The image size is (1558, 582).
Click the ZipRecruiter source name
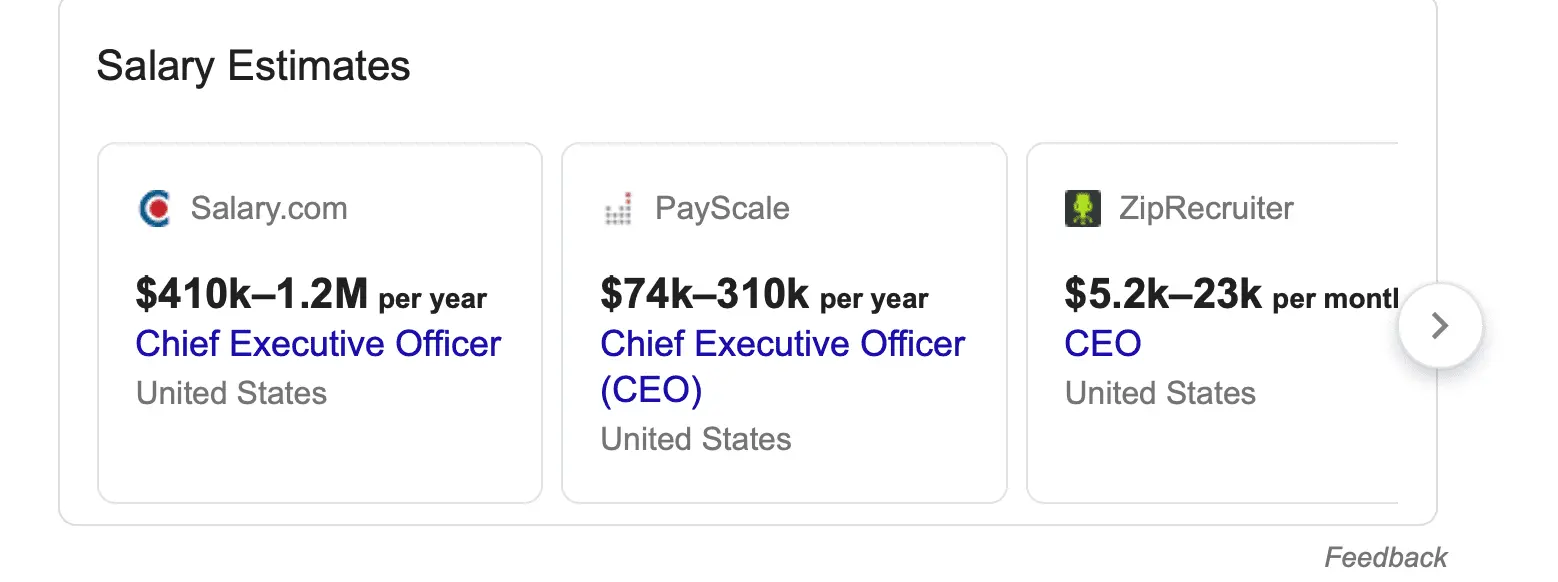tap(1206, 209)
